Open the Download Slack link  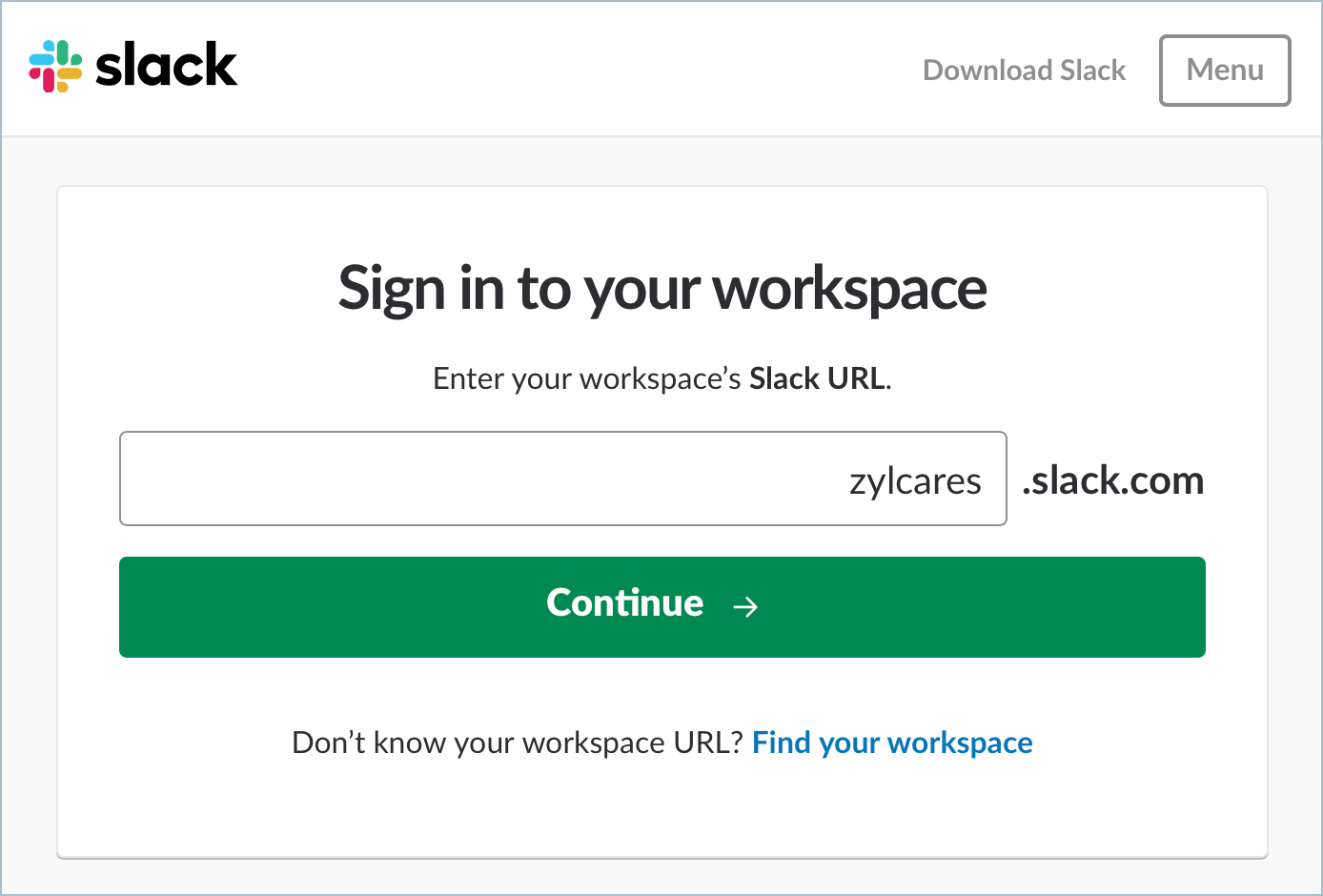pyautogui.click(x=1024, y=71)
